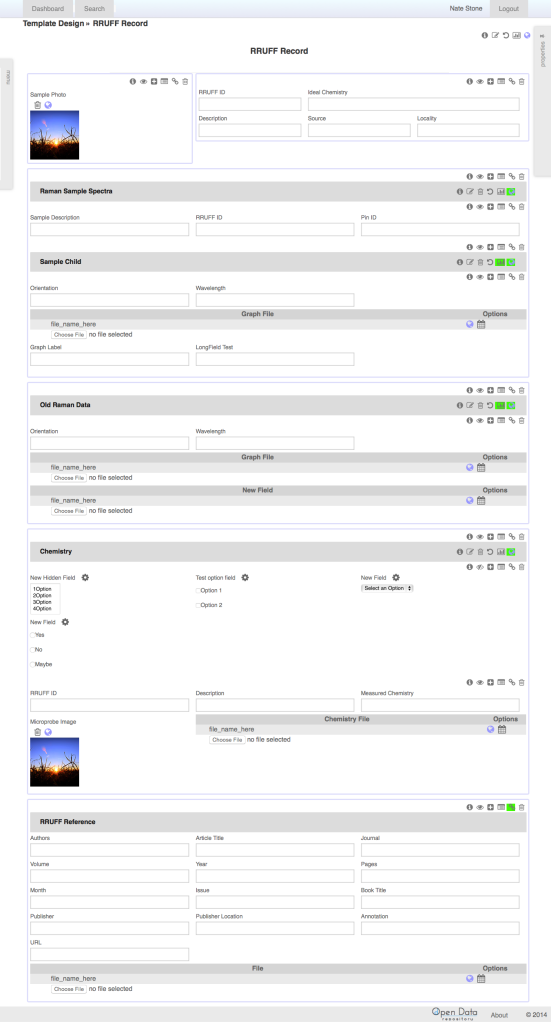551x1024 pixels.
Task: Click the info icon in the Ideal Chemistry panel toolbar
Action: pyautogui.click(x=469, y=82)
